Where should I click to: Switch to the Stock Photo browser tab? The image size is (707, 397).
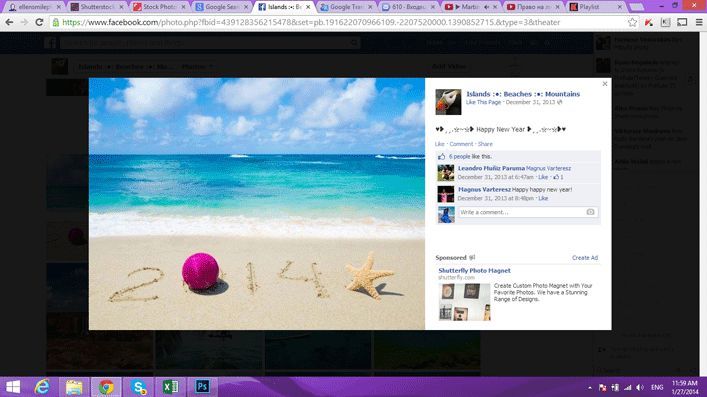click(x=159, y=7)
